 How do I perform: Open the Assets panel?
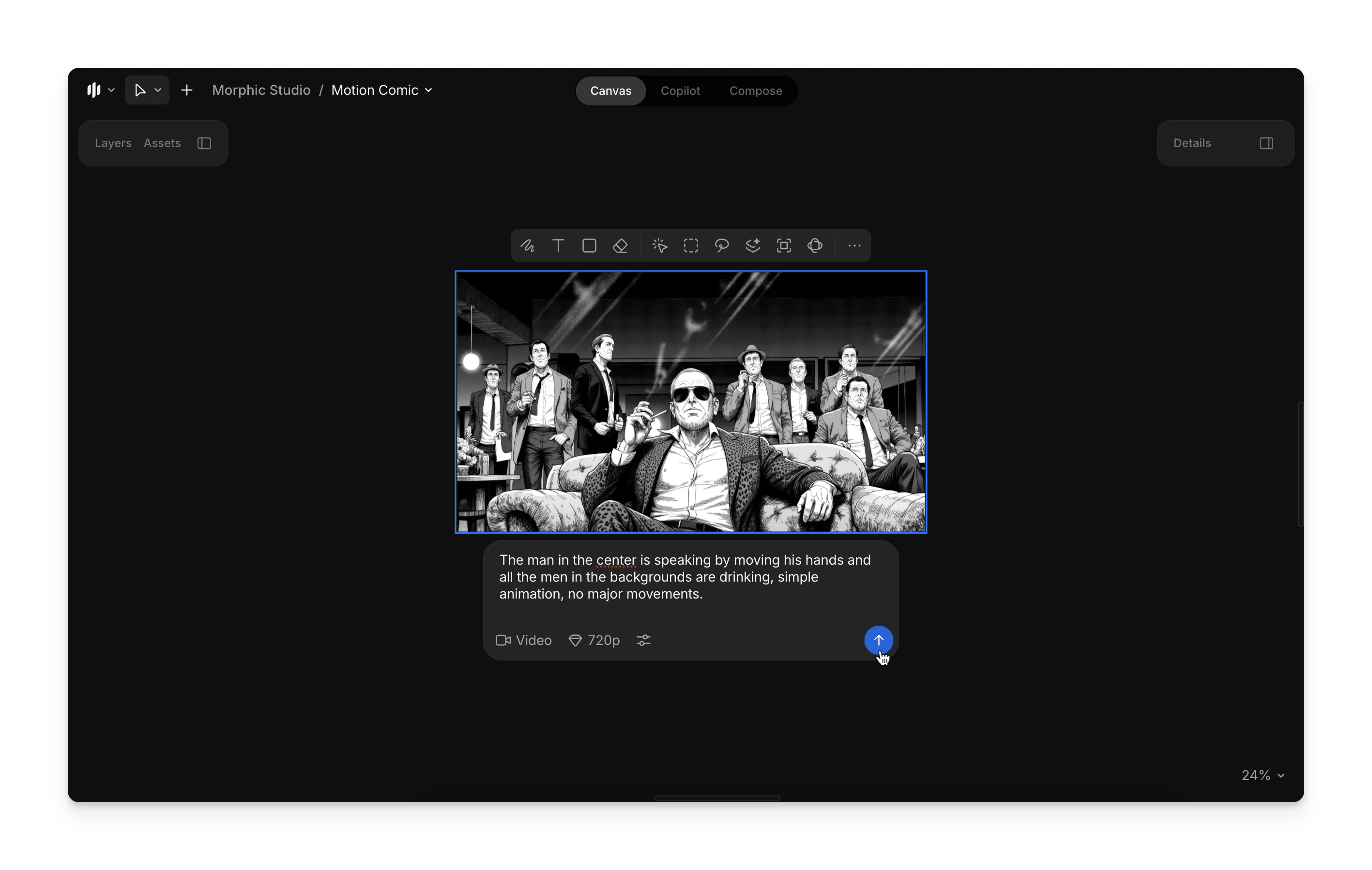pyautogui.click(x=162, y=144)
